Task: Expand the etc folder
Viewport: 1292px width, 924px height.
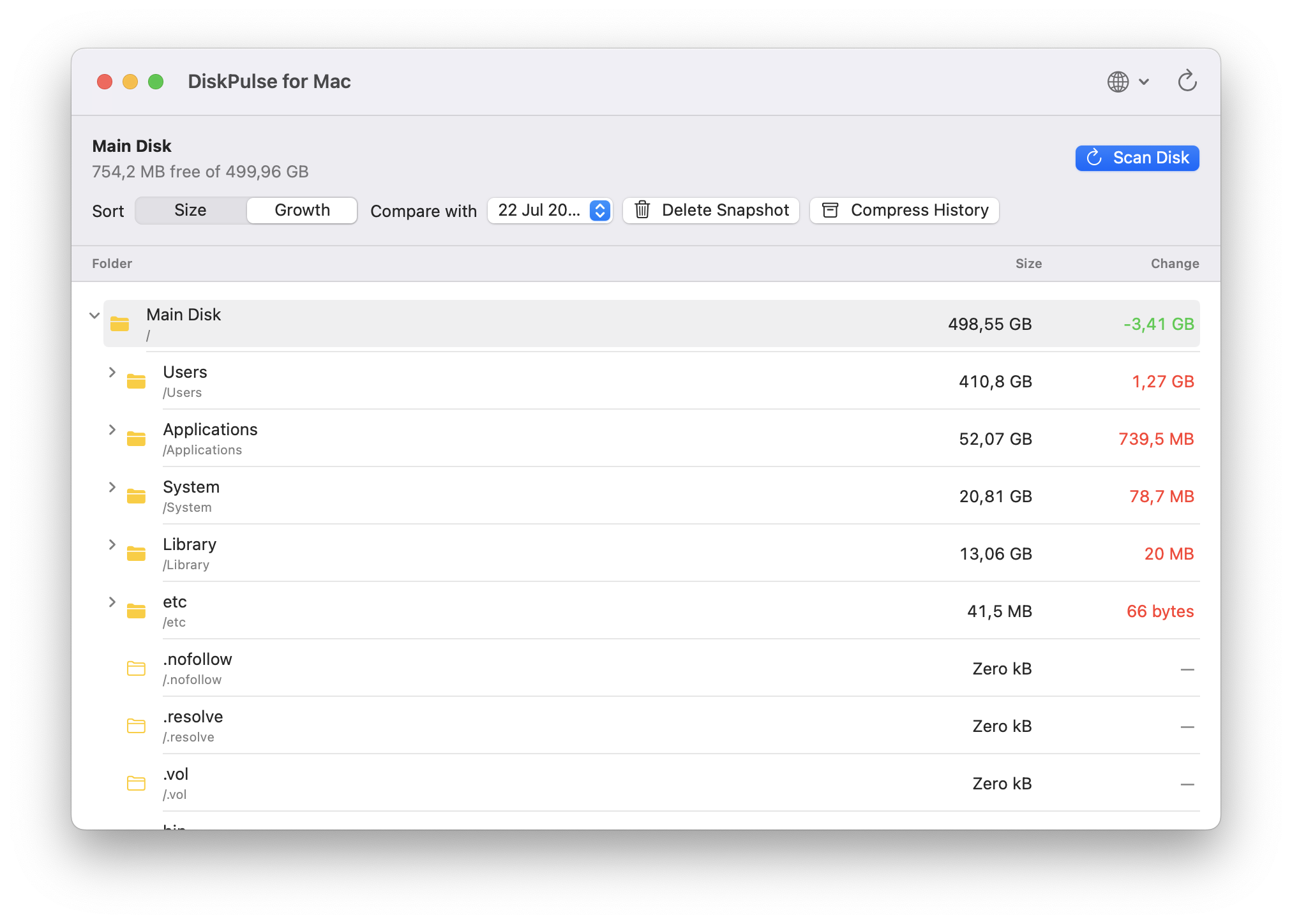Action: click(112, 602)
